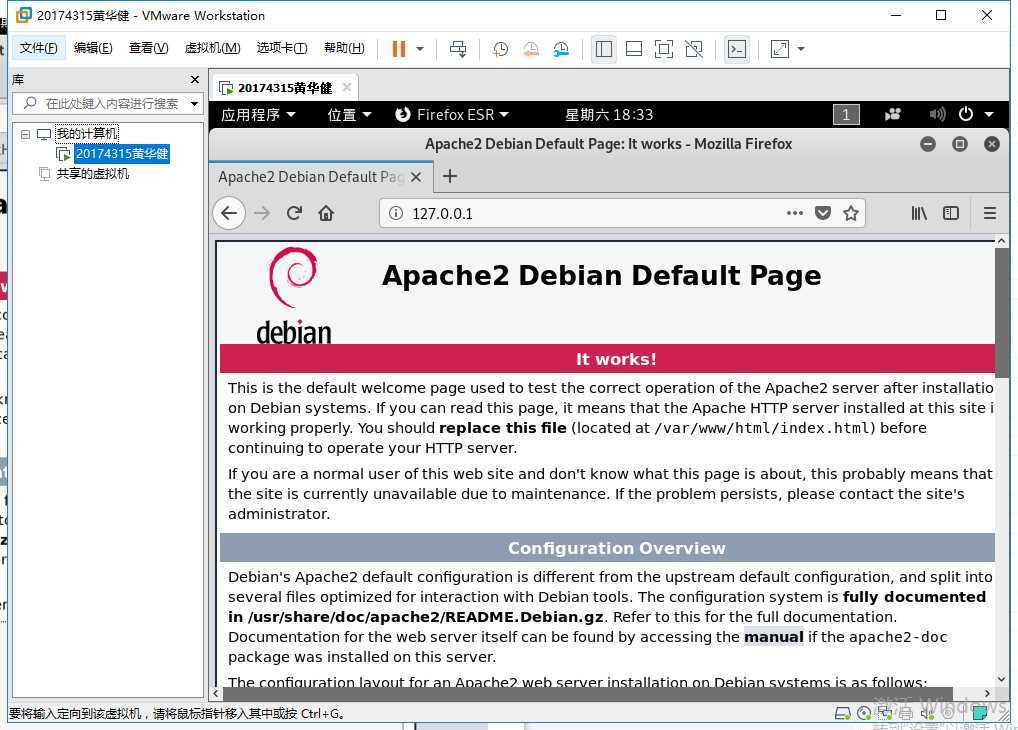
Task: Open the 查看(V) menu
Action: click(149, 48)
